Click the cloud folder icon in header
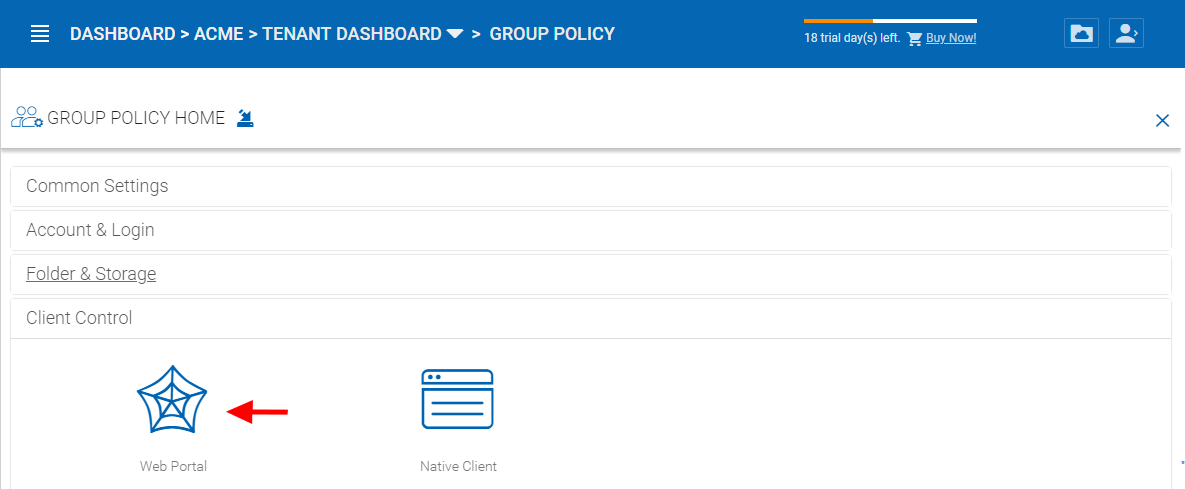 [x=1081, y=34]
